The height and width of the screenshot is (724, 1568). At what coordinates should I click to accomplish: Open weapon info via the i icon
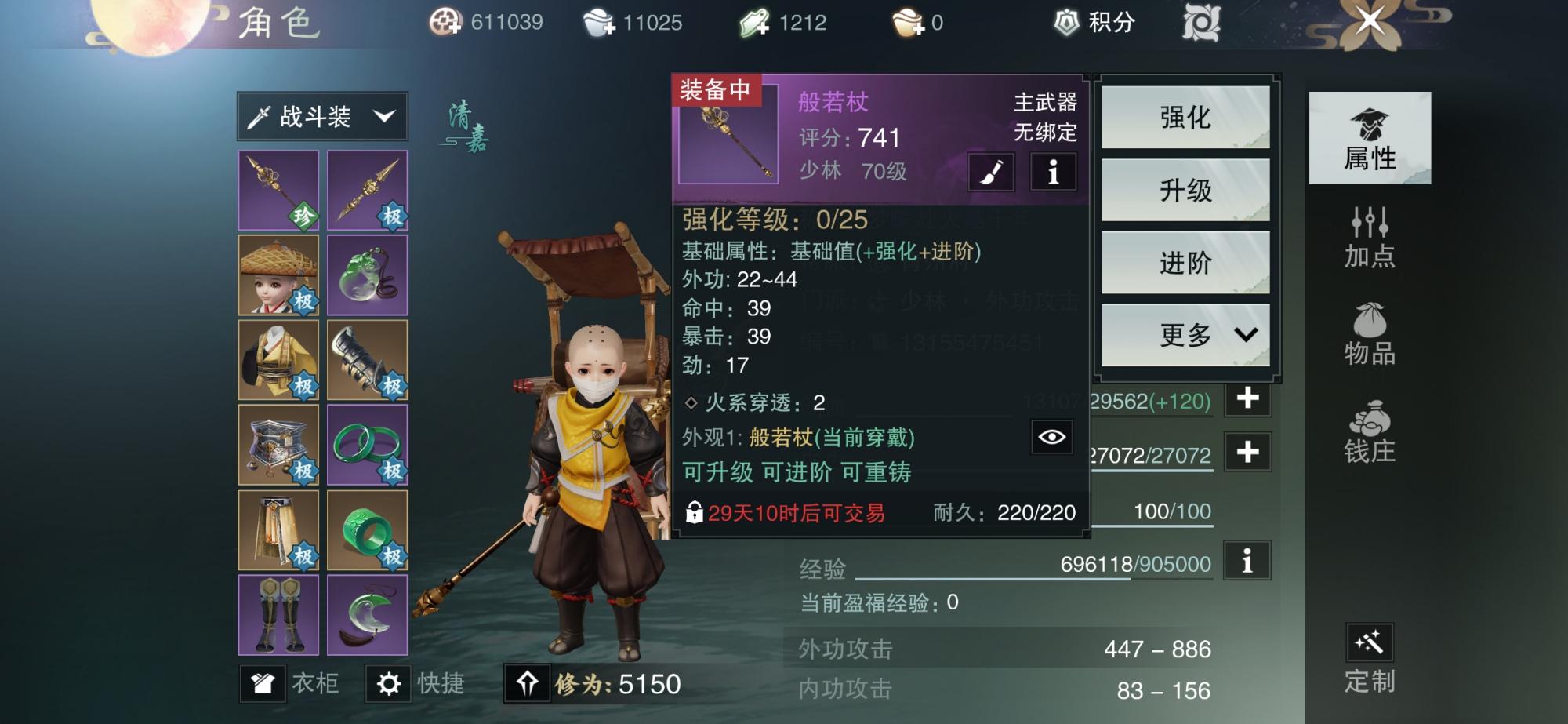coord(1053,171)
